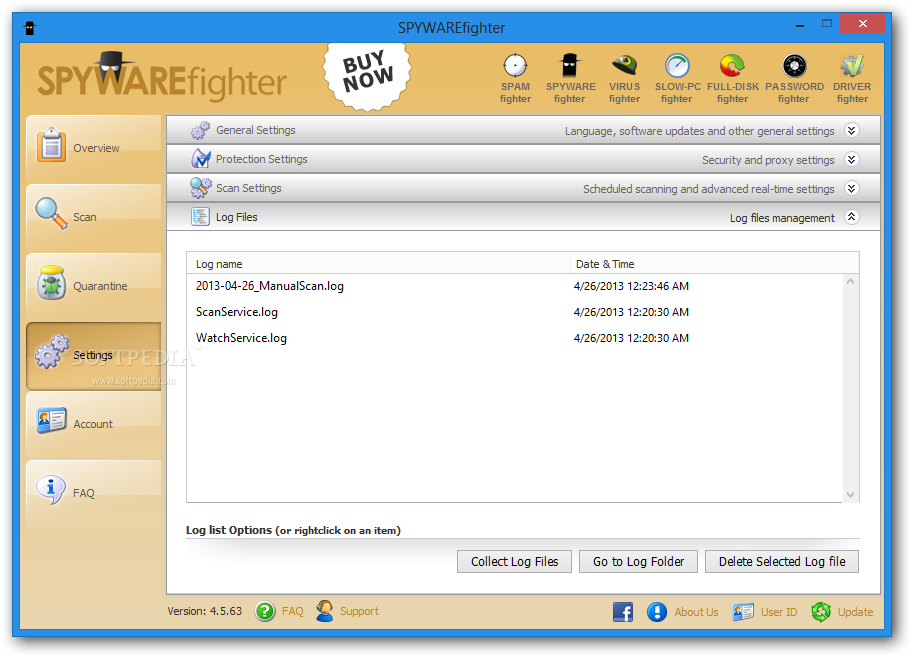Click the Overview clipboard icon
912x657 pixels.
51,144
